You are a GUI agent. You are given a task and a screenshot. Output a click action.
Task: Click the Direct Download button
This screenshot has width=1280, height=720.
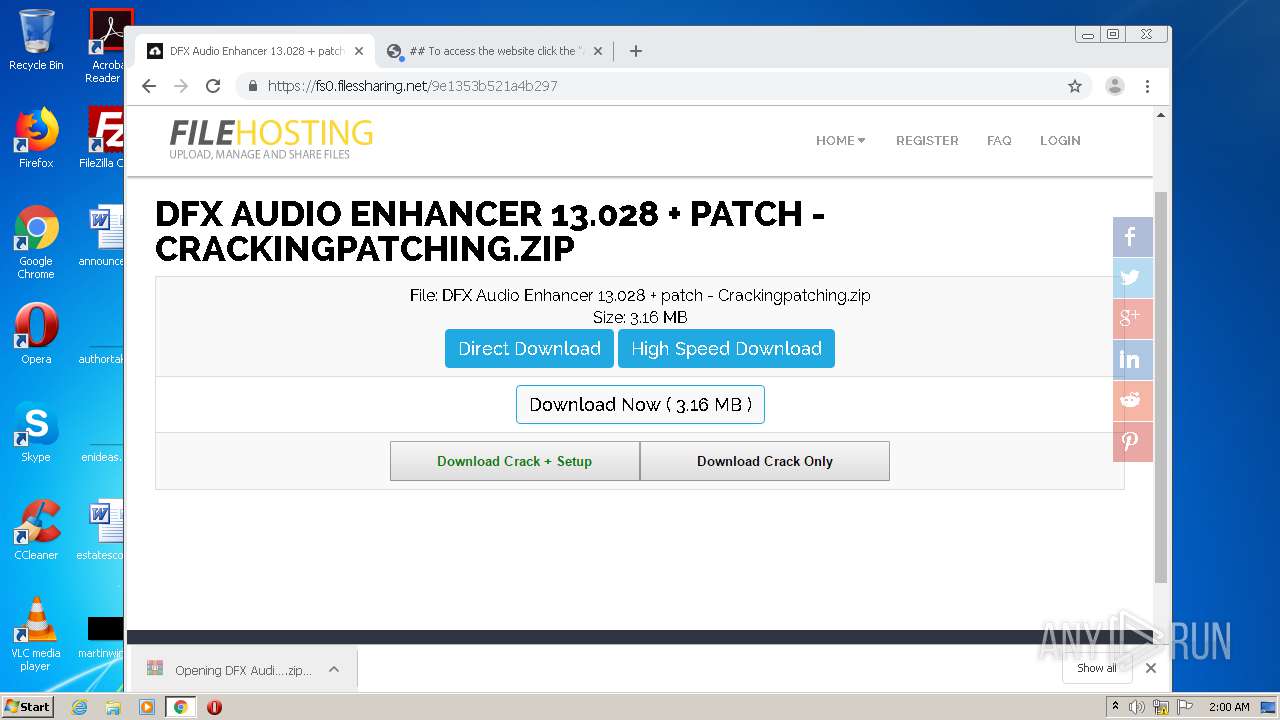529,349
